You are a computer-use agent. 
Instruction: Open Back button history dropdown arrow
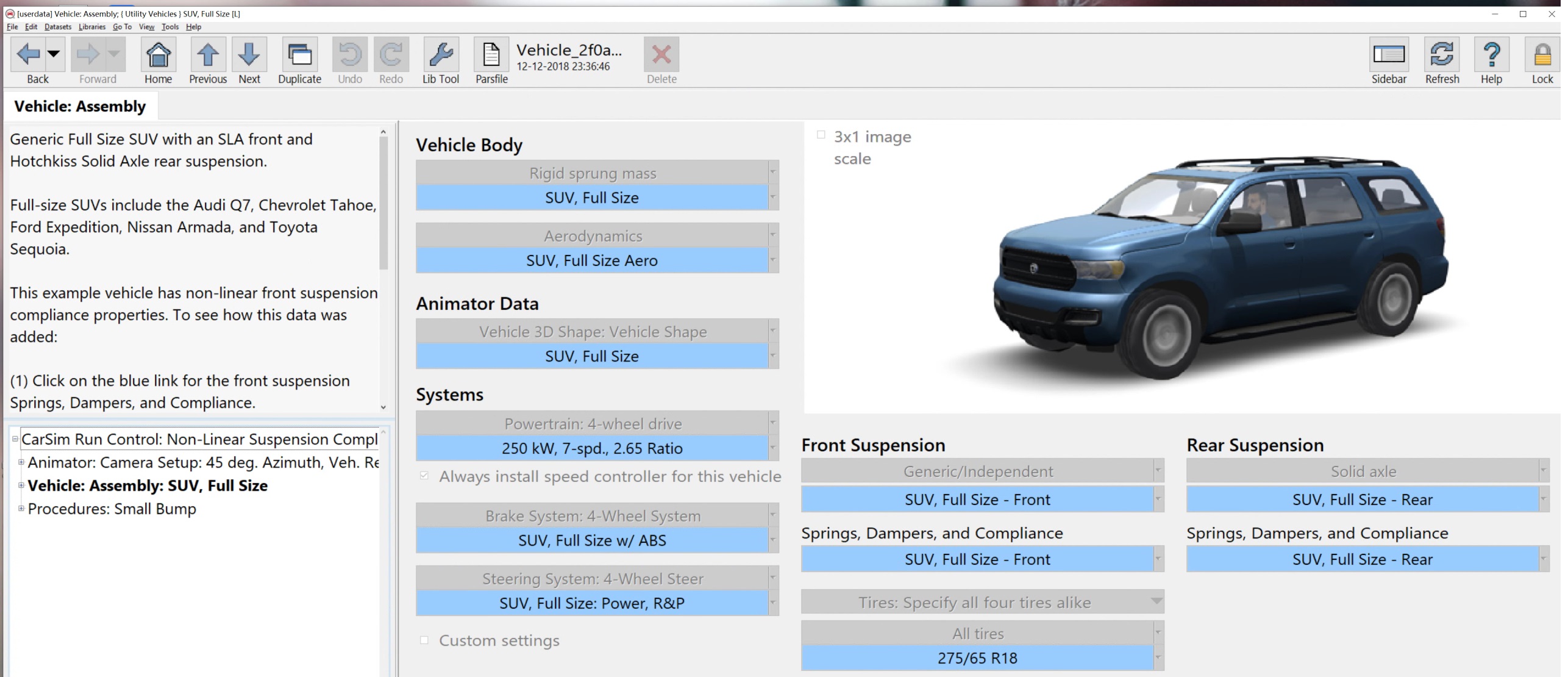pos(54,54)
